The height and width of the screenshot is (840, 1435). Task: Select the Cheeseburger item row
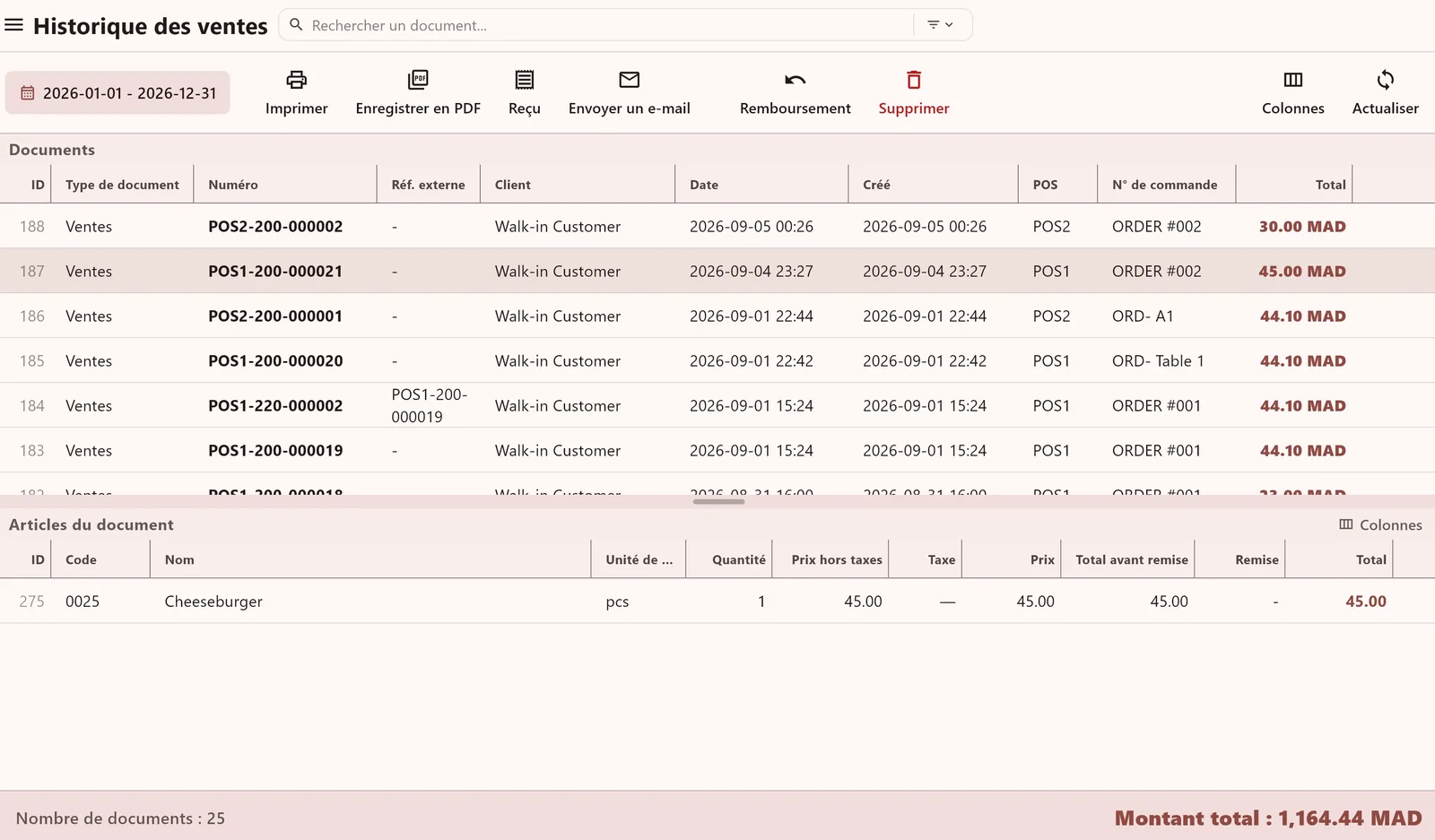point(717,602)
